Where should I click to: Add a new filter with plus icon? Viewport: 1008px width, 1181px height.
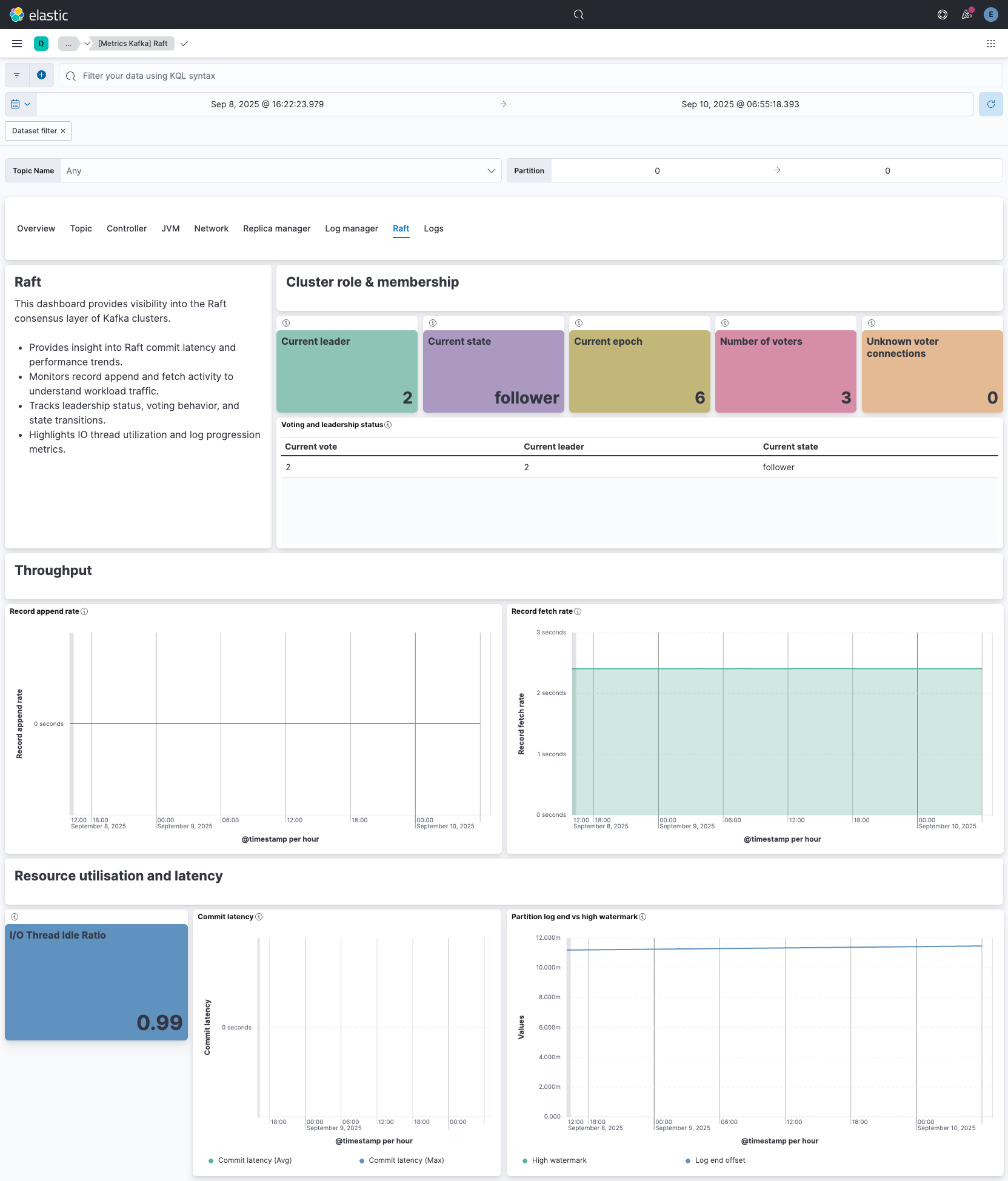[41, 75]
